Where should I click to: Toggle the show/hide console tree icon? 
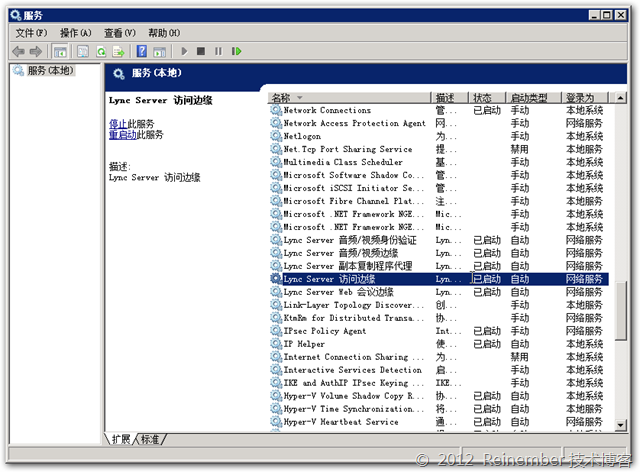pos(60,51)
